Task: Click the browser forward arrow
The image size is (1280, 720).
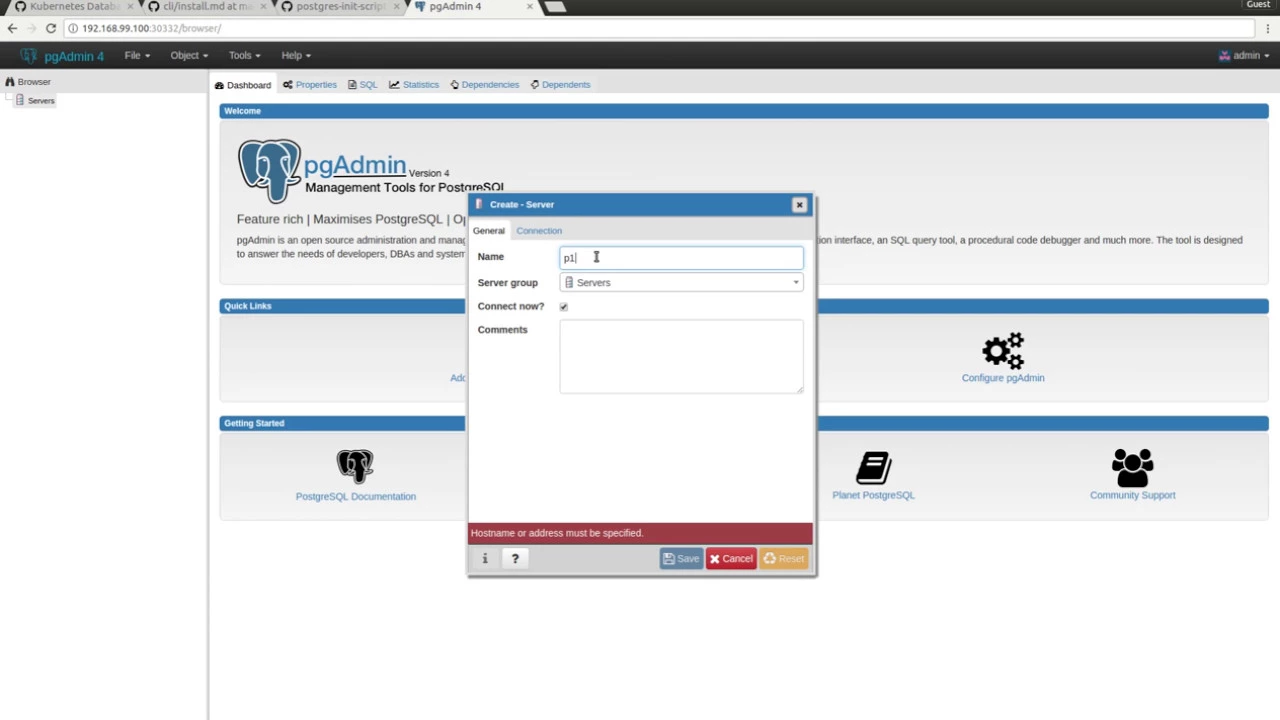Action: 31,28
